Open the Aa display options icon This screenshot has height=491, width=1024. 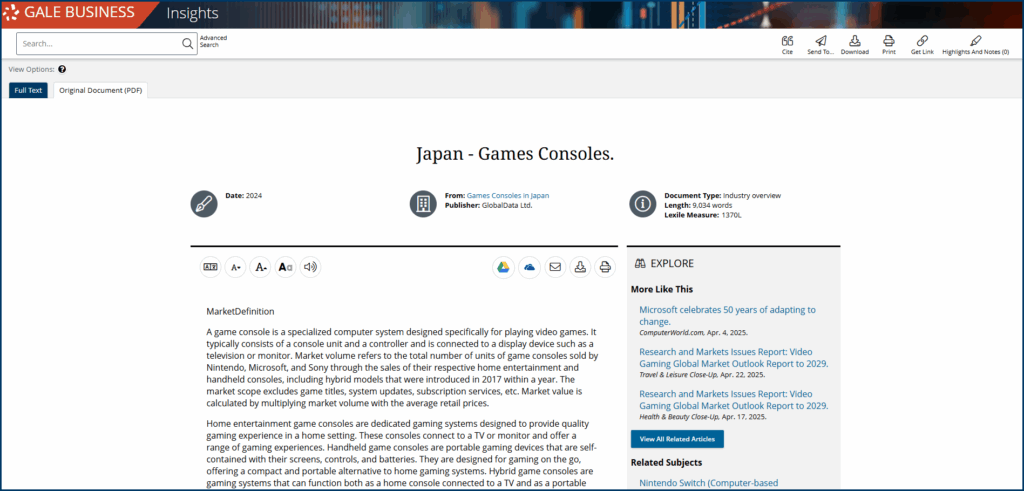tap(285, 267)
